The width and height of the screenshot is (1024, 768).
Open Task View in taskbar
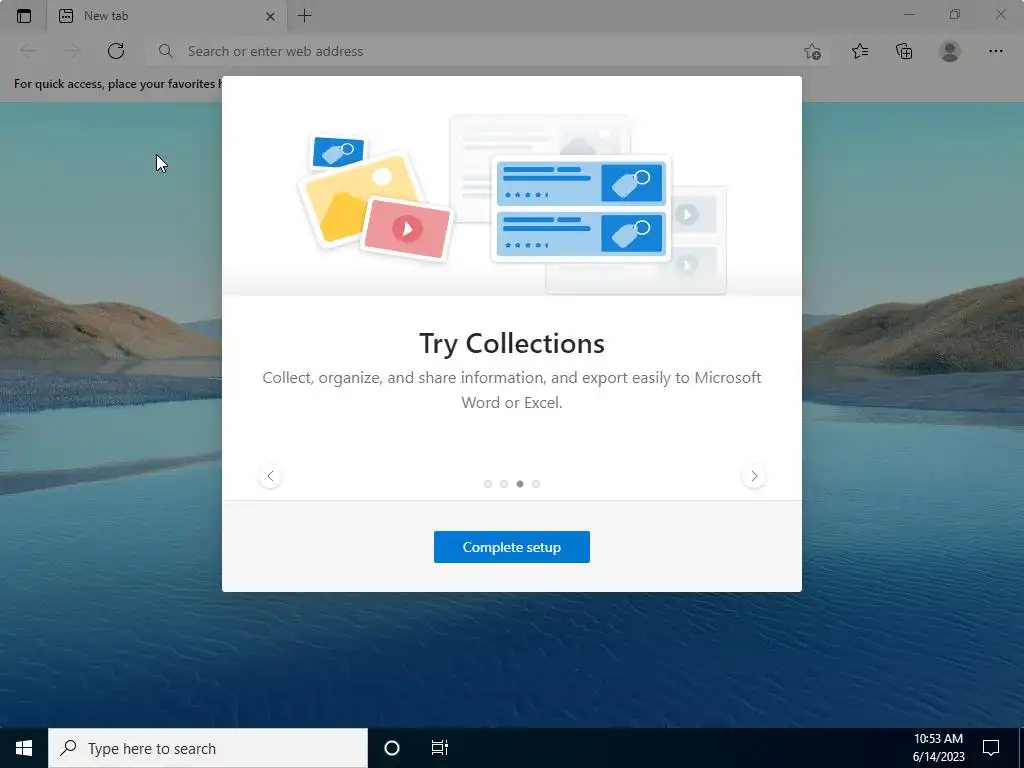[440, 748]
